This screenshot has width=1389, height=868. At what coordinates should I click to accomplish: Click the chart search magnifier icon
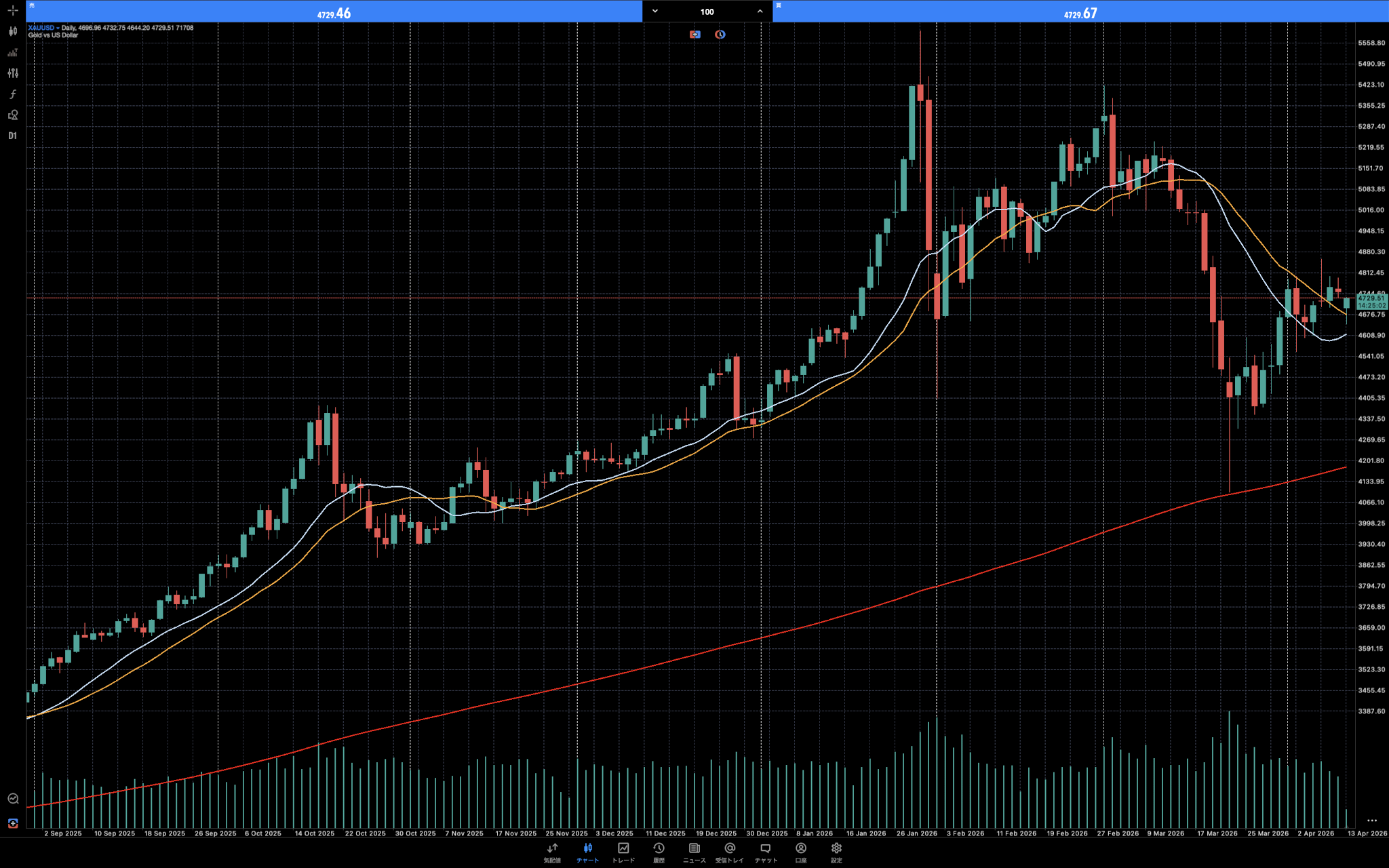pyautogui.click(x=12, y=798)
